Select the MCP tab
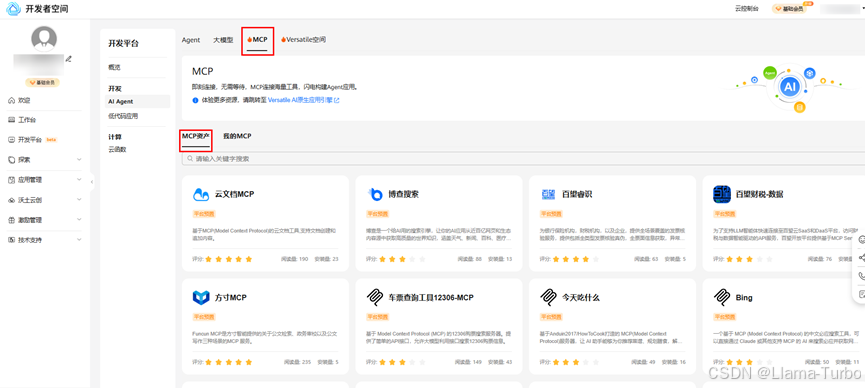The image size is (865, 388). [258, 40]
